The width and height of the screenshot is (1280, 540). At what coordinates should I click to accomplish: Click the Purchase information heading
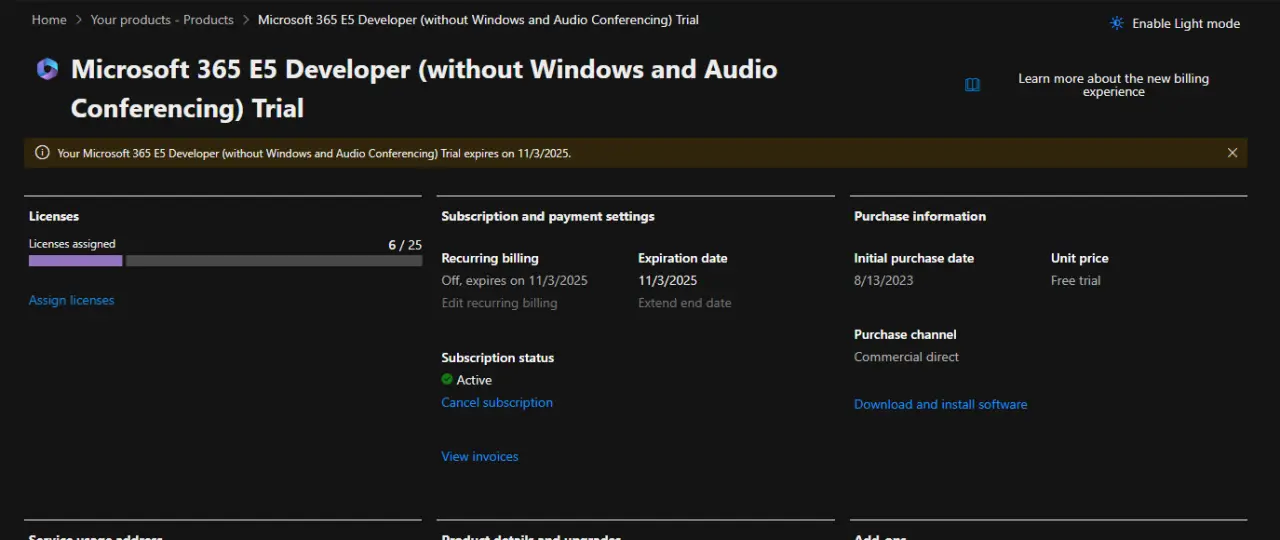920,216
